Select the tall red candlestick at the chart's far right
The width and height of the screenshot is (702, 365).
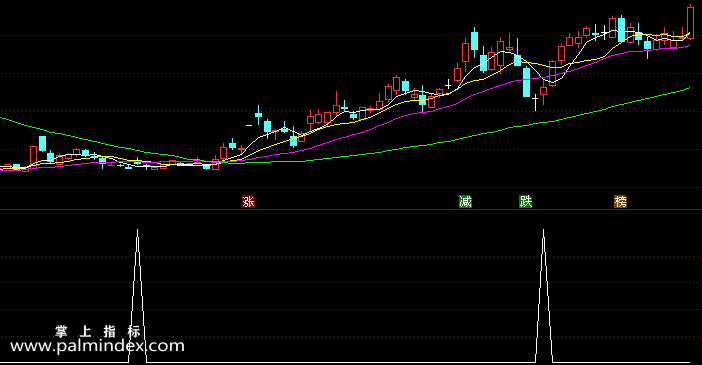[690, 21]
